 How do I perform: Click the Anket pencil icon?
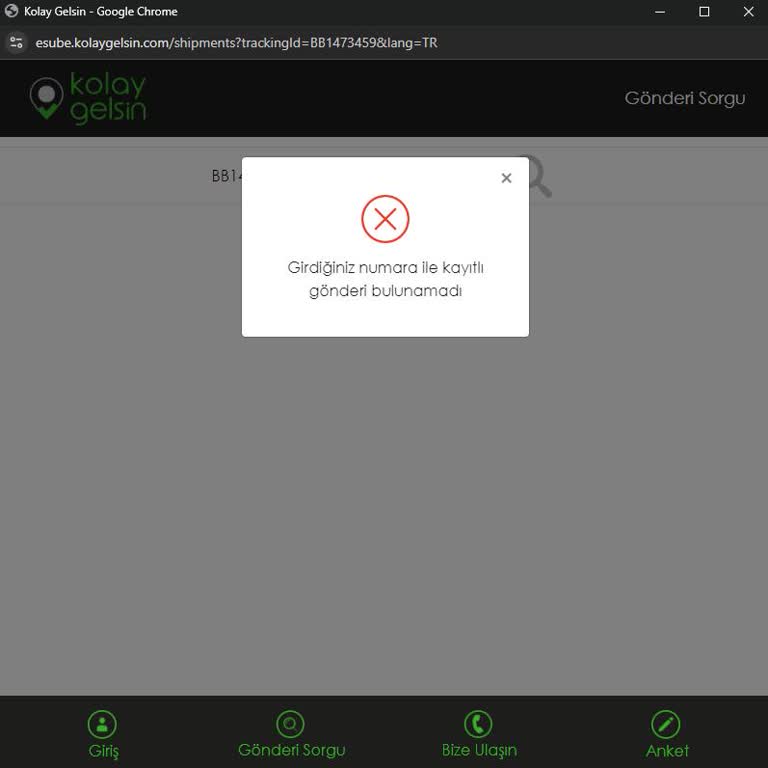666,724
